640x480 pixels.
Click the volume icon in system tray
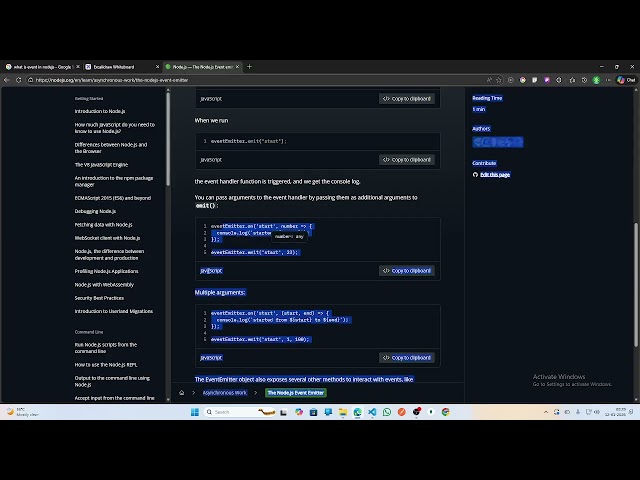point(597,412)
